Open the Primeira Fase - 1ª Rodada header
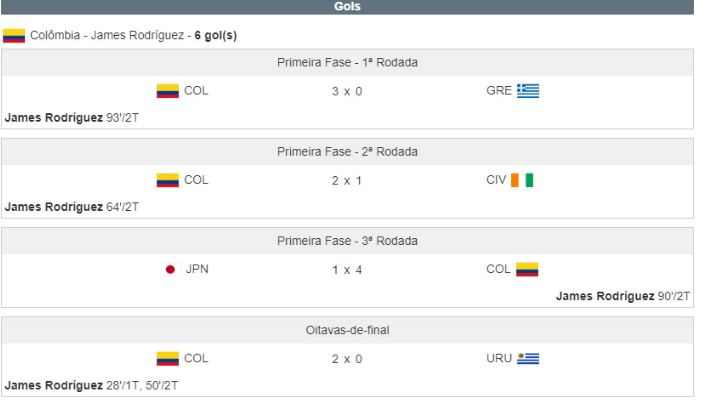712x400 pixels. pos(347,62)
